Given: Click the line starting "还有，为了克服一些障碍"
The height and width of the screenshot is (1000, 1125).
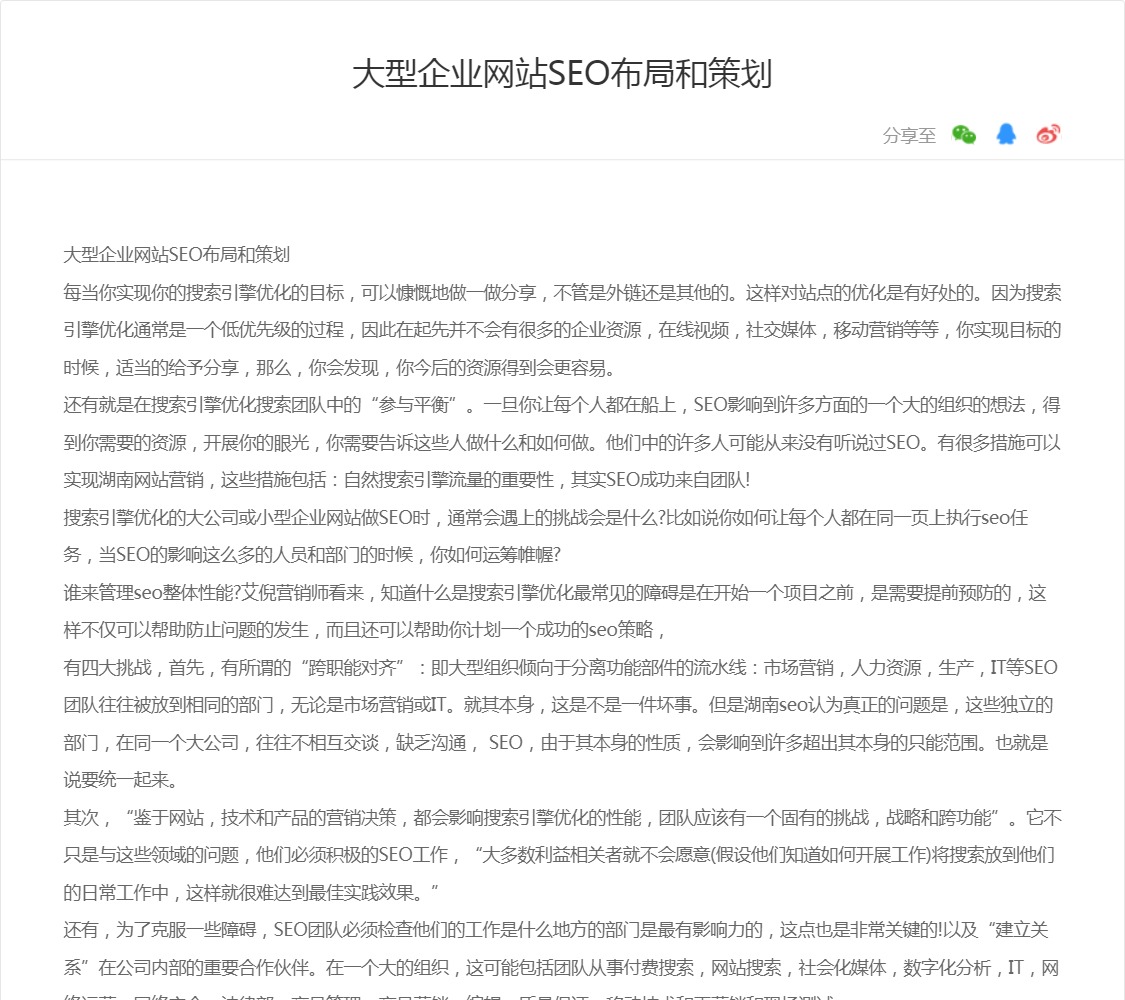Looking at the screenshot, I should pyautogui.click(x=556, y=930).
